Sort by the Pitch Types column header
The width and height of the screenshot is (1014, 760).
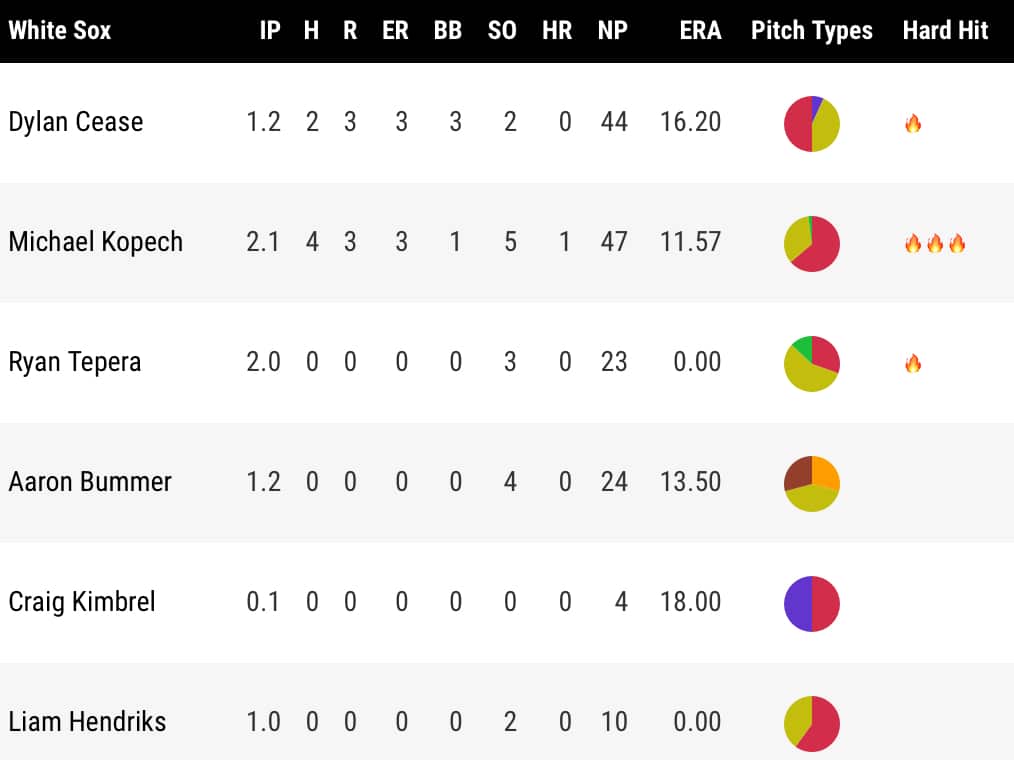811,30
